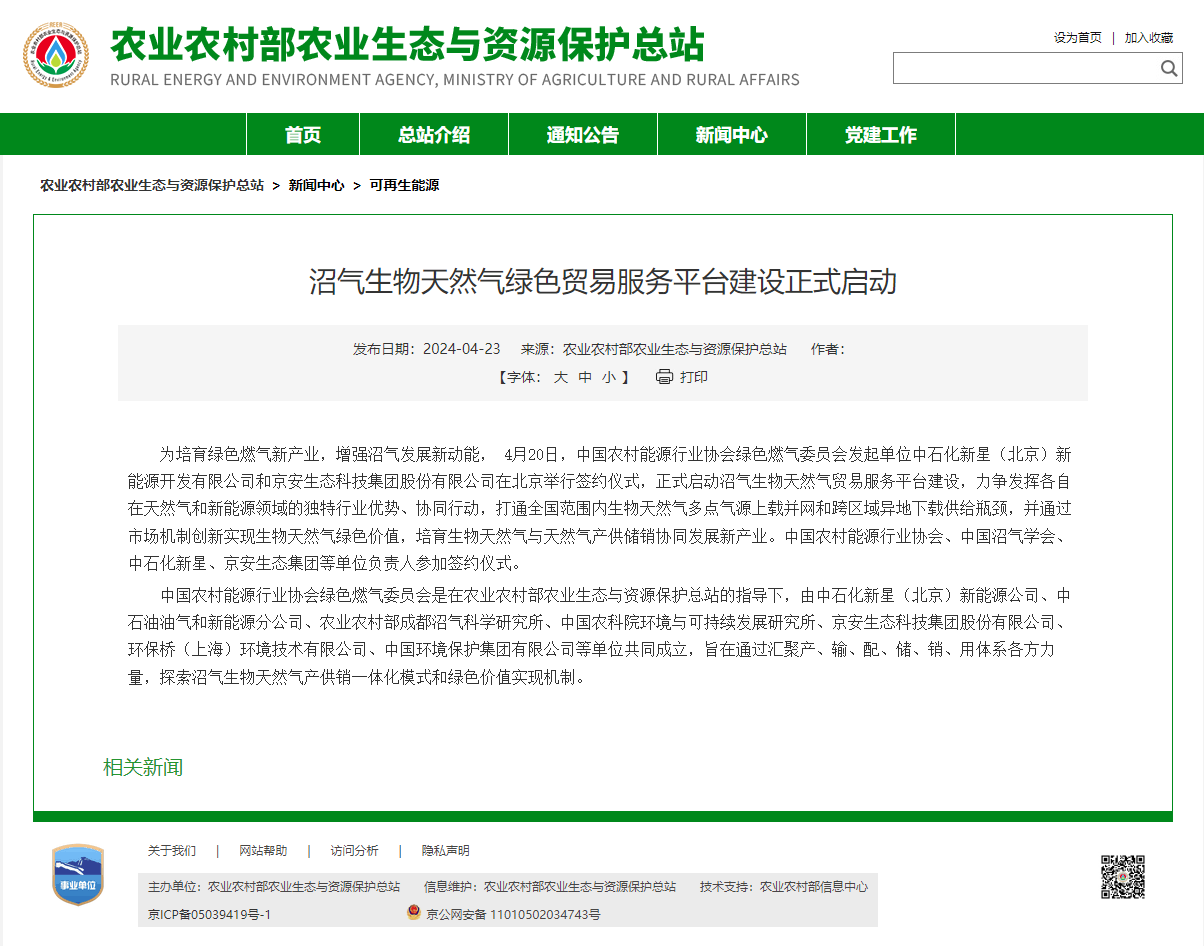Open the 总站介绍 menu item
1204x946 pixels.
pos(434,135)
